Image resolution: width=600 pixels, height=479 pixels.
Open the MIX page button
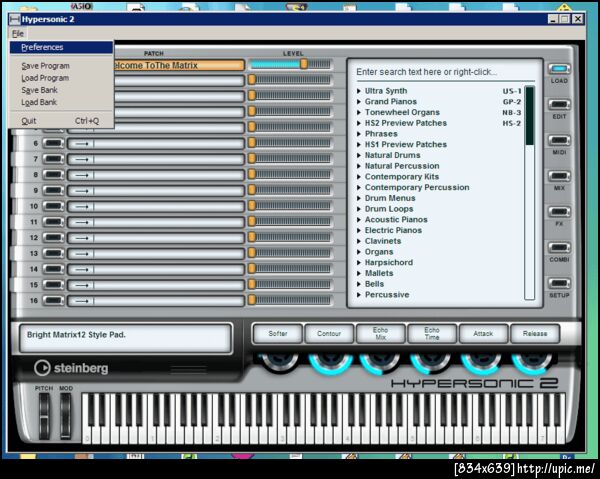click(x=559, y=176)
